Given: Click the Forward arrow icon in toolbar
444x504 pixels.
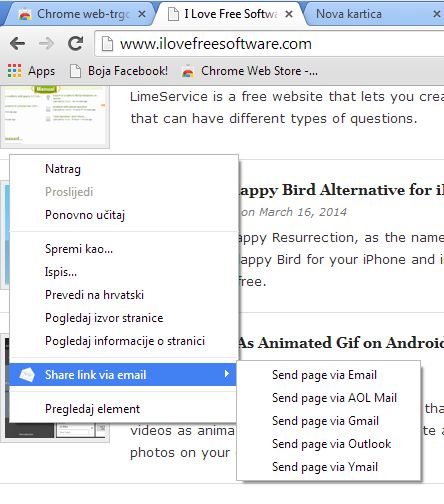Looking at the screenshot, I should tap(46, 43).
